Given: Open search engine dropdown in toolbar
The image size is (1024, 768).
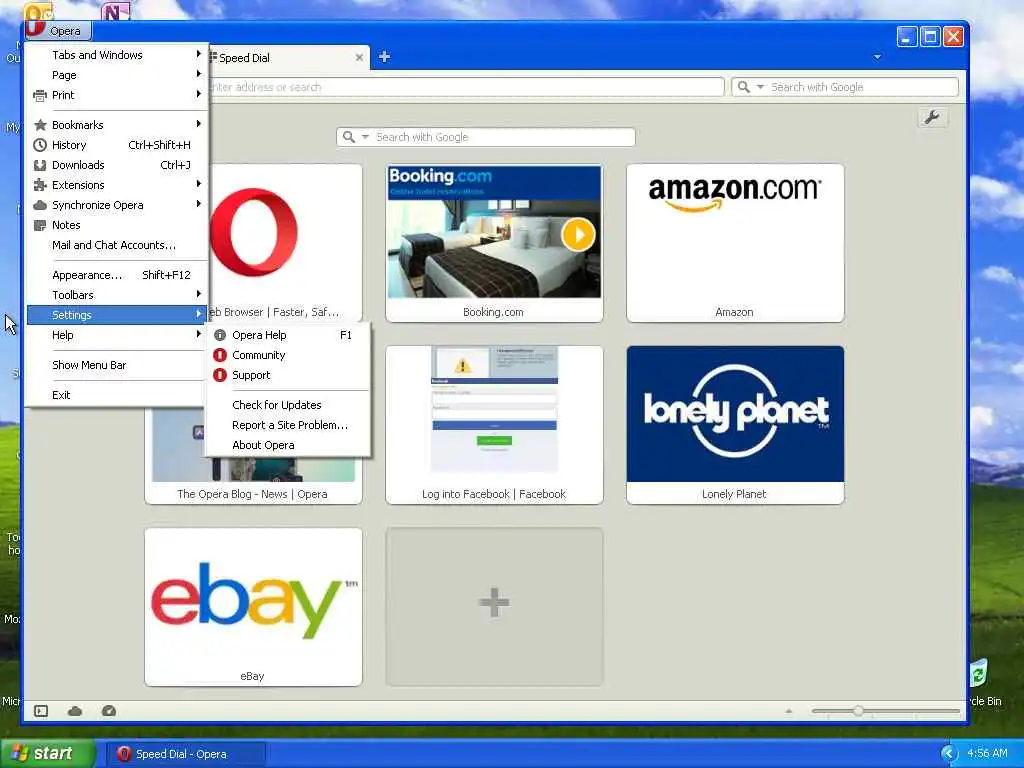Looking at the screenshot, I should click(x=760, y=87).
